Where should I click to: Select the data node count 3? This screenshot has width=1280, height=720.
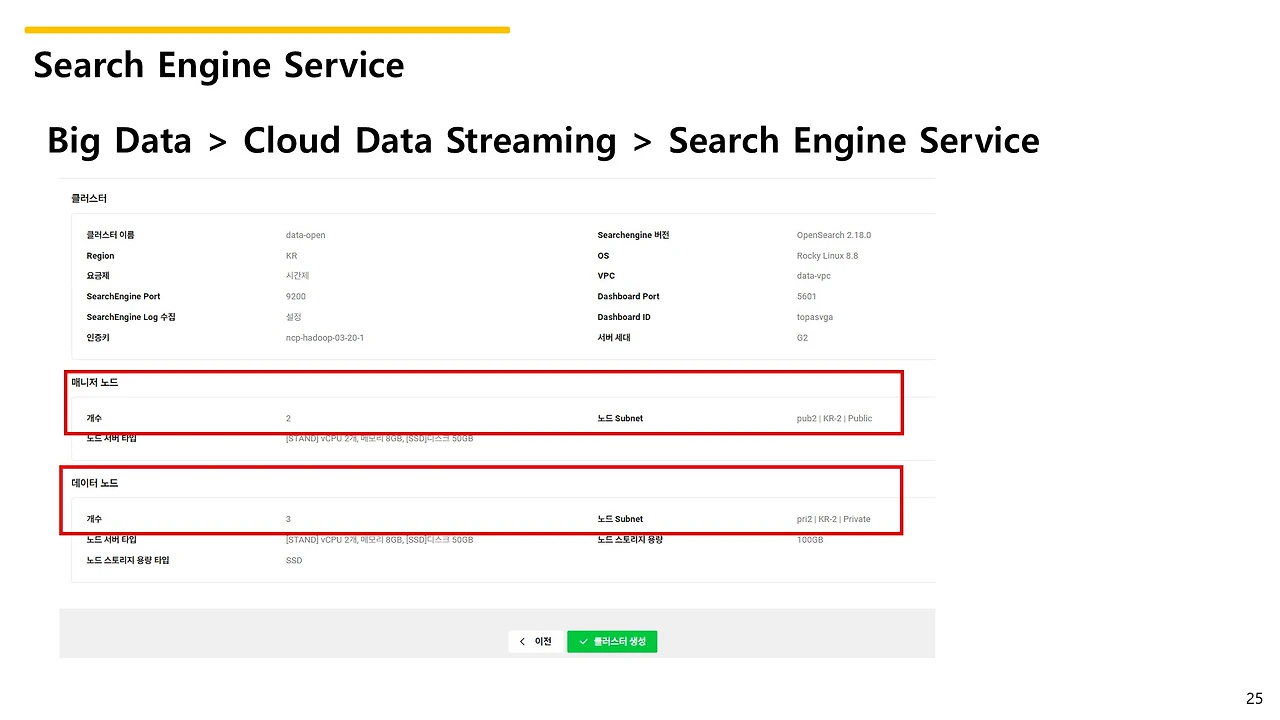point(288,519)
